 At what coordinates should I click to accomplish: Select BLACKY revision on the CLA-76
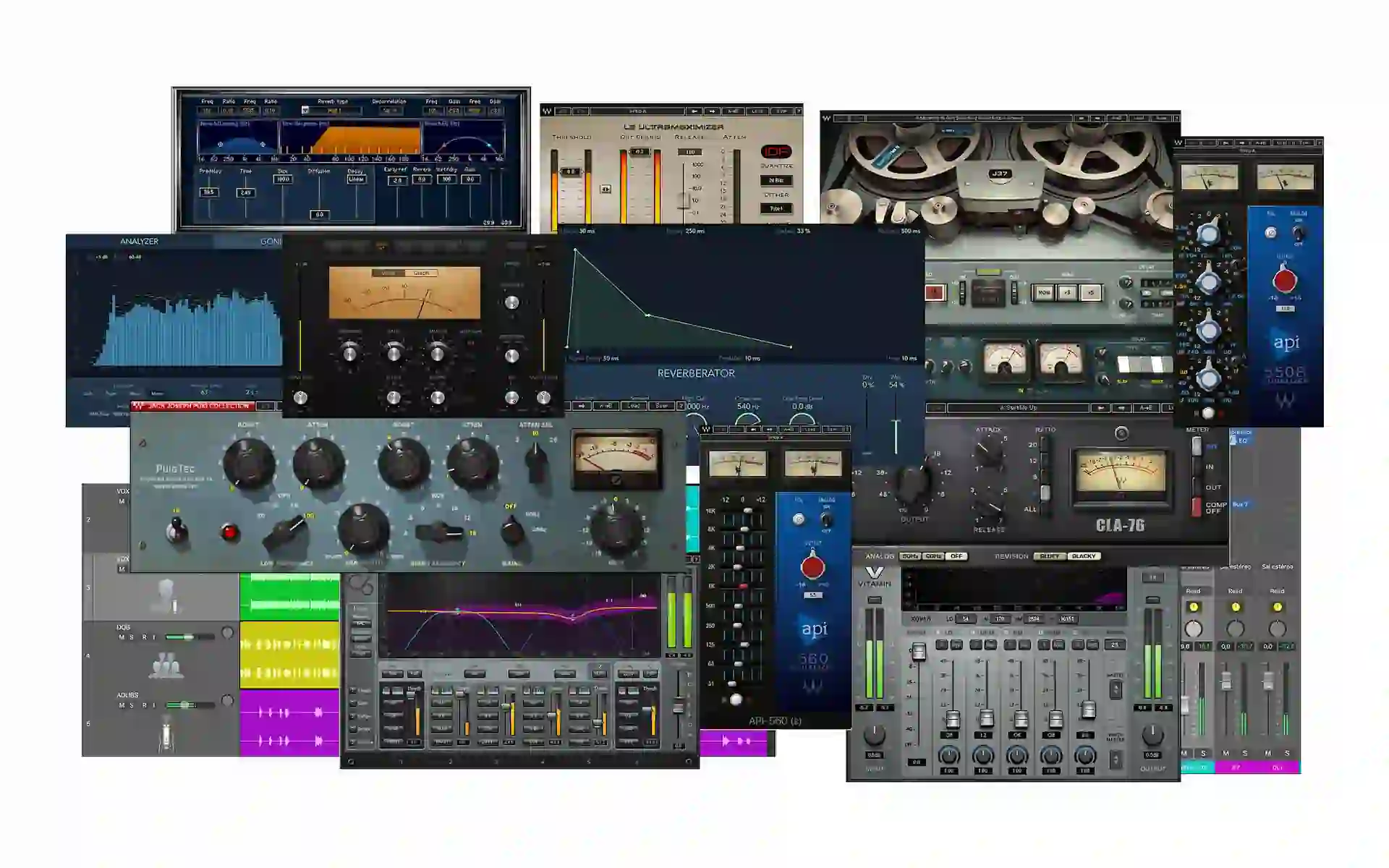point(1083,556)
